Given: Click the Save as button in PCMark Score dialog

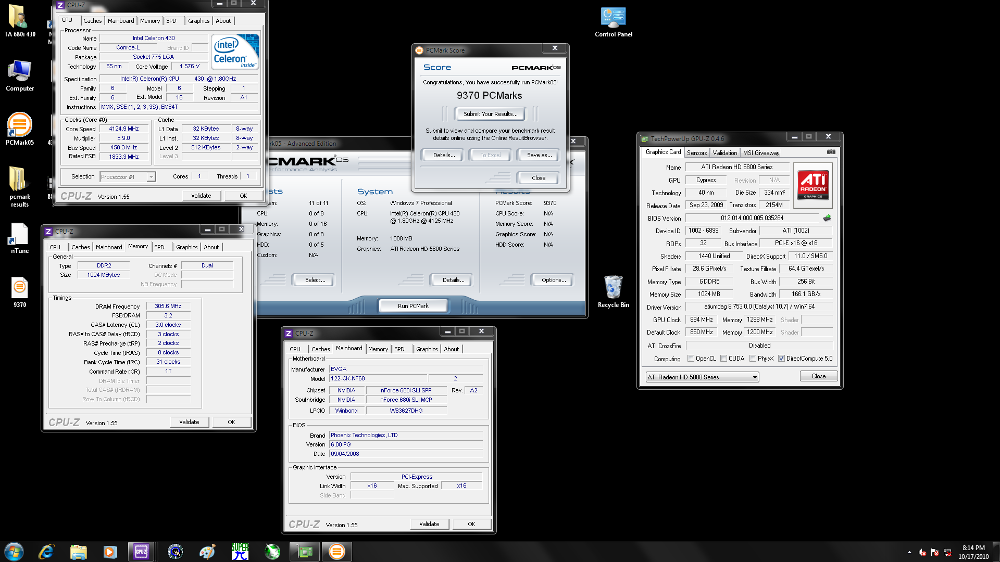Looking at the screenshot, I should 538,155.
